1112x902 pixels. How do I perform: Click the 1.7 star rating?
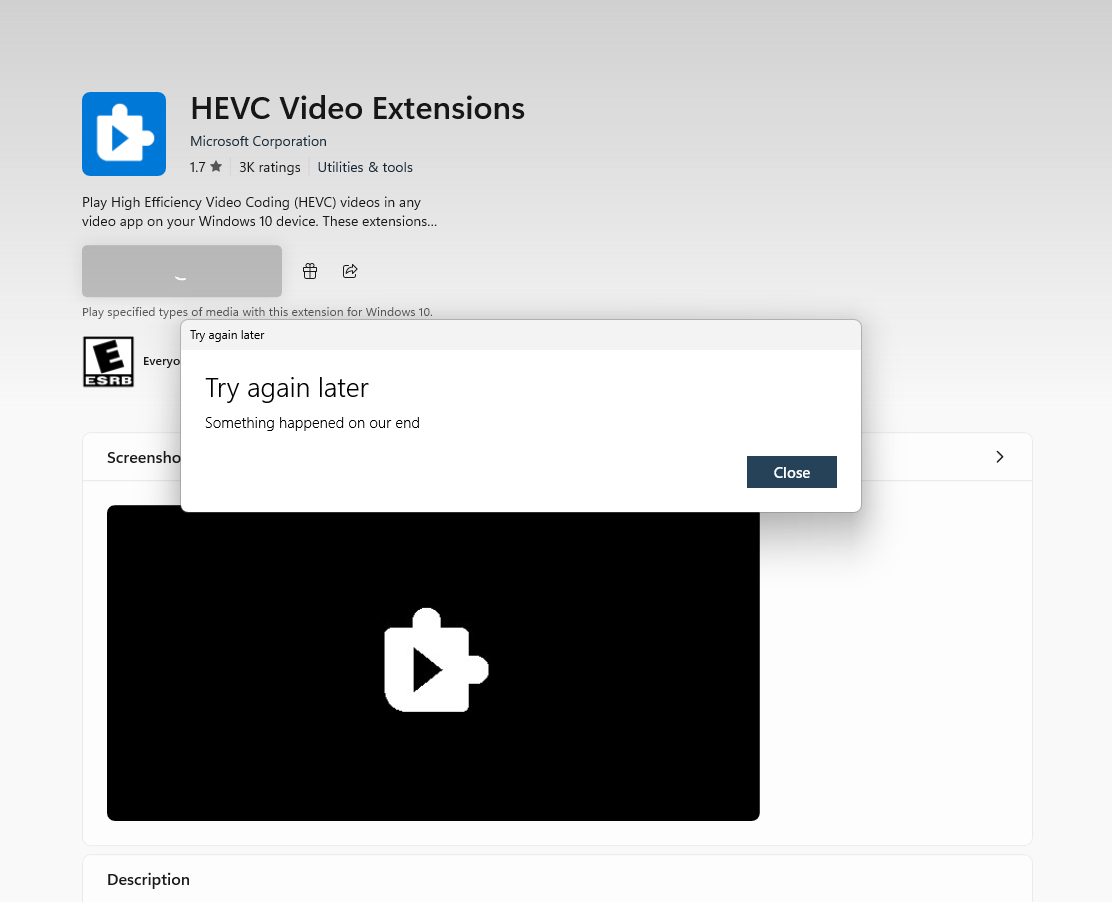click(206, 167)
